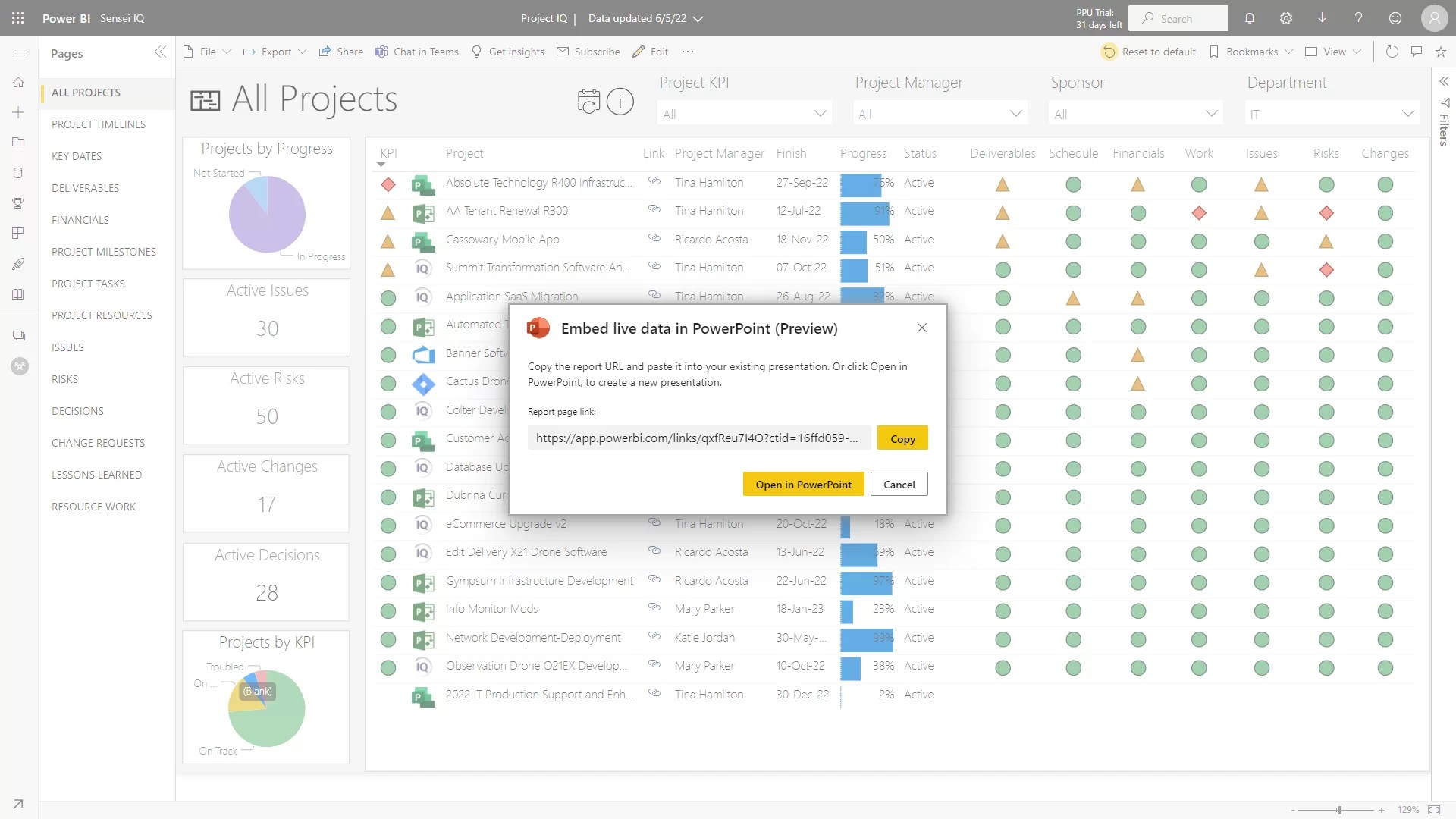Open the comments pane
Viewport: 1456px width, 819px height.
[x=1417, y=52]
